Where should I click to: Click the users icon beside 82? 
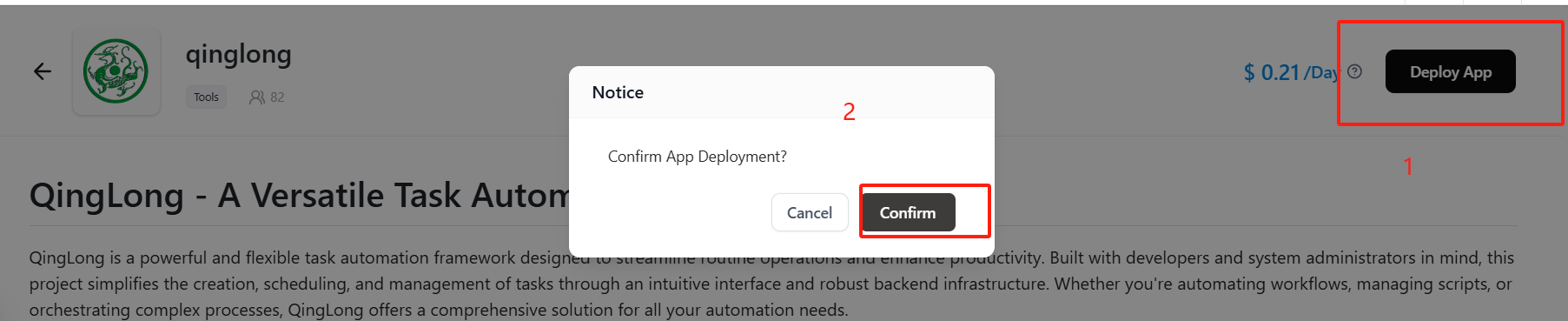click(x=256, y=97)
